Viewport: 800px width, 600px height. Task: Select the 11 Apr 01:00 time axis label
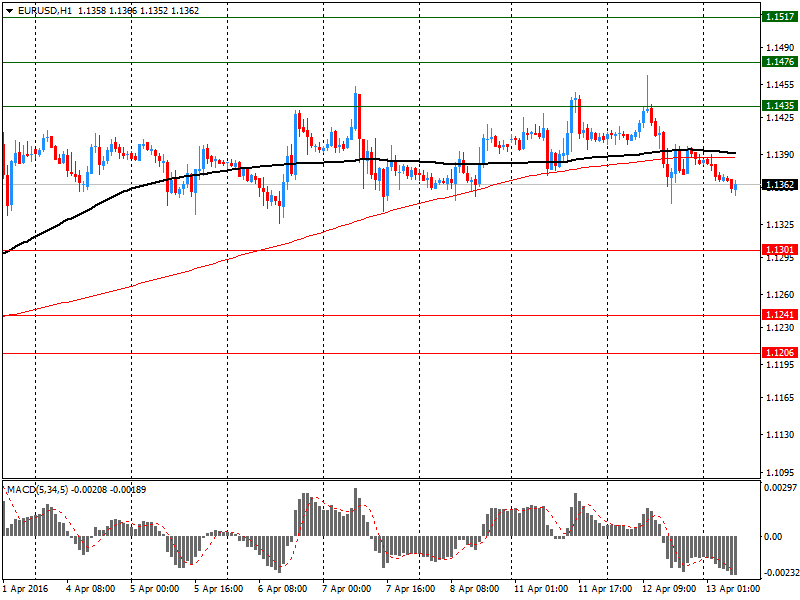pos(541,589)
